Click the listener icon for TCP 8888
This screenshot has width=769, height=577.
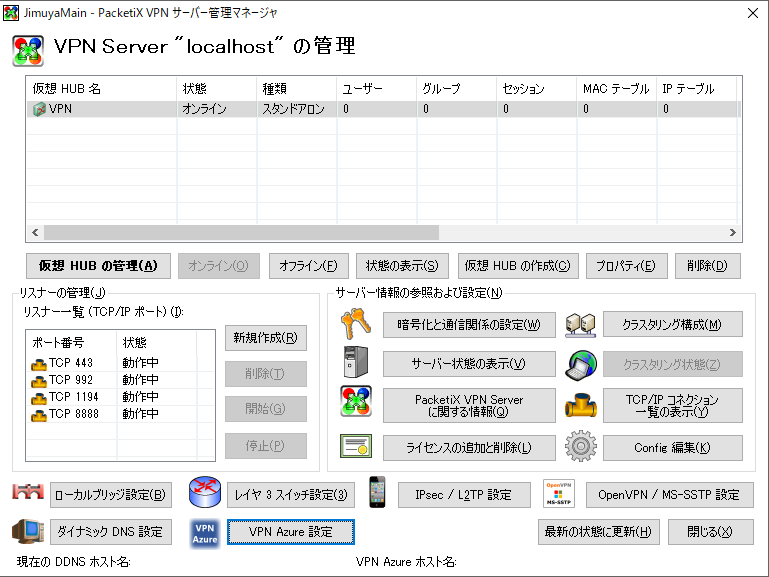(x=39, y=416)
